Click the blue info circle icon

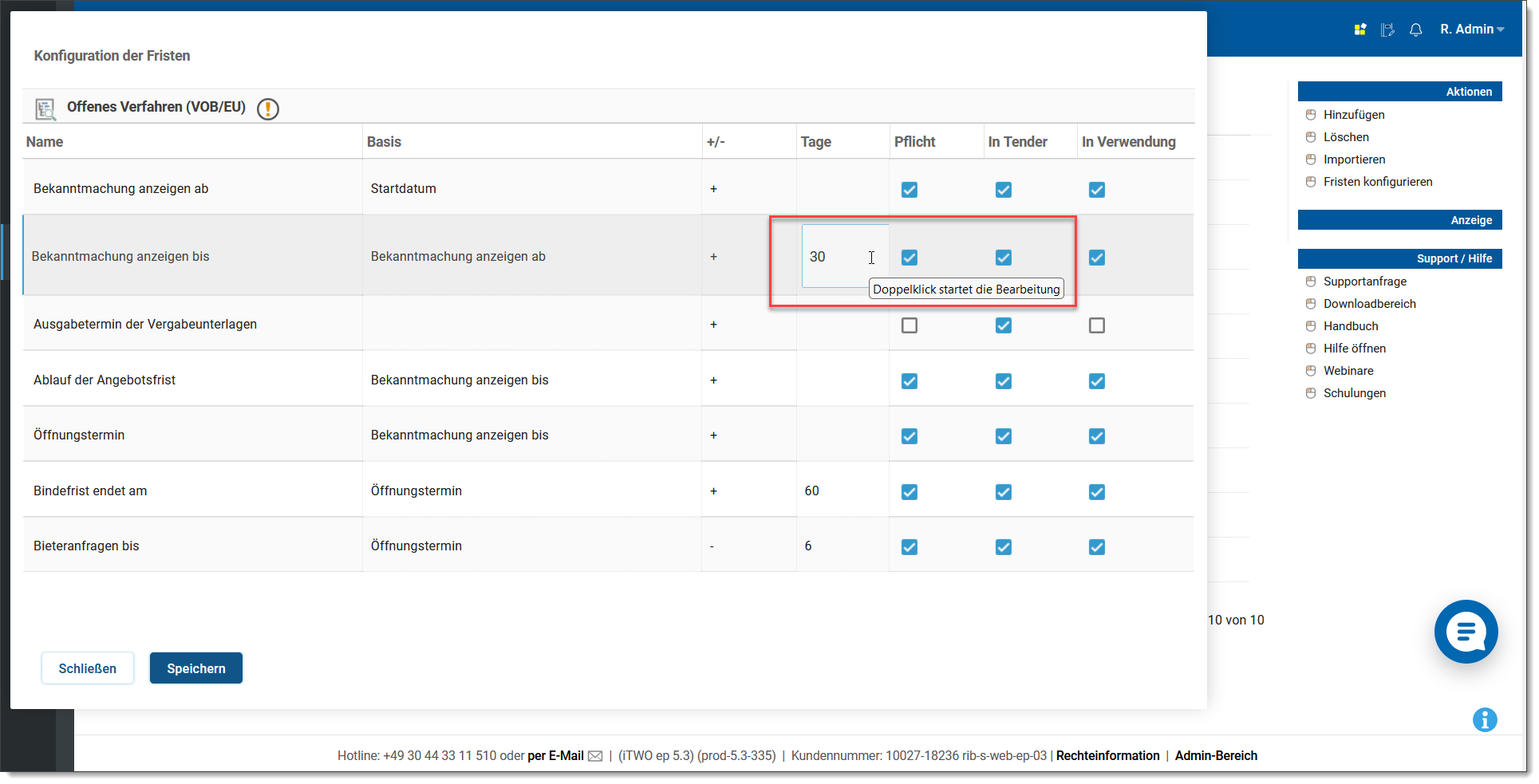pos(1485,719)
